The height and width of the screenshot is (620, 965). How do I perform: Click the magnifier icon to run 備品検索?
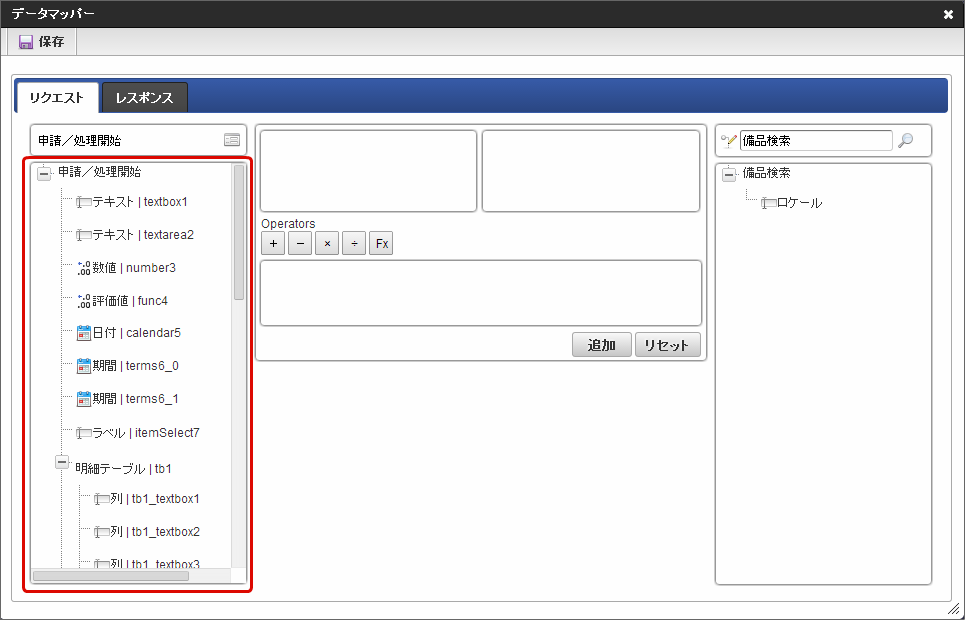[905, 140]
